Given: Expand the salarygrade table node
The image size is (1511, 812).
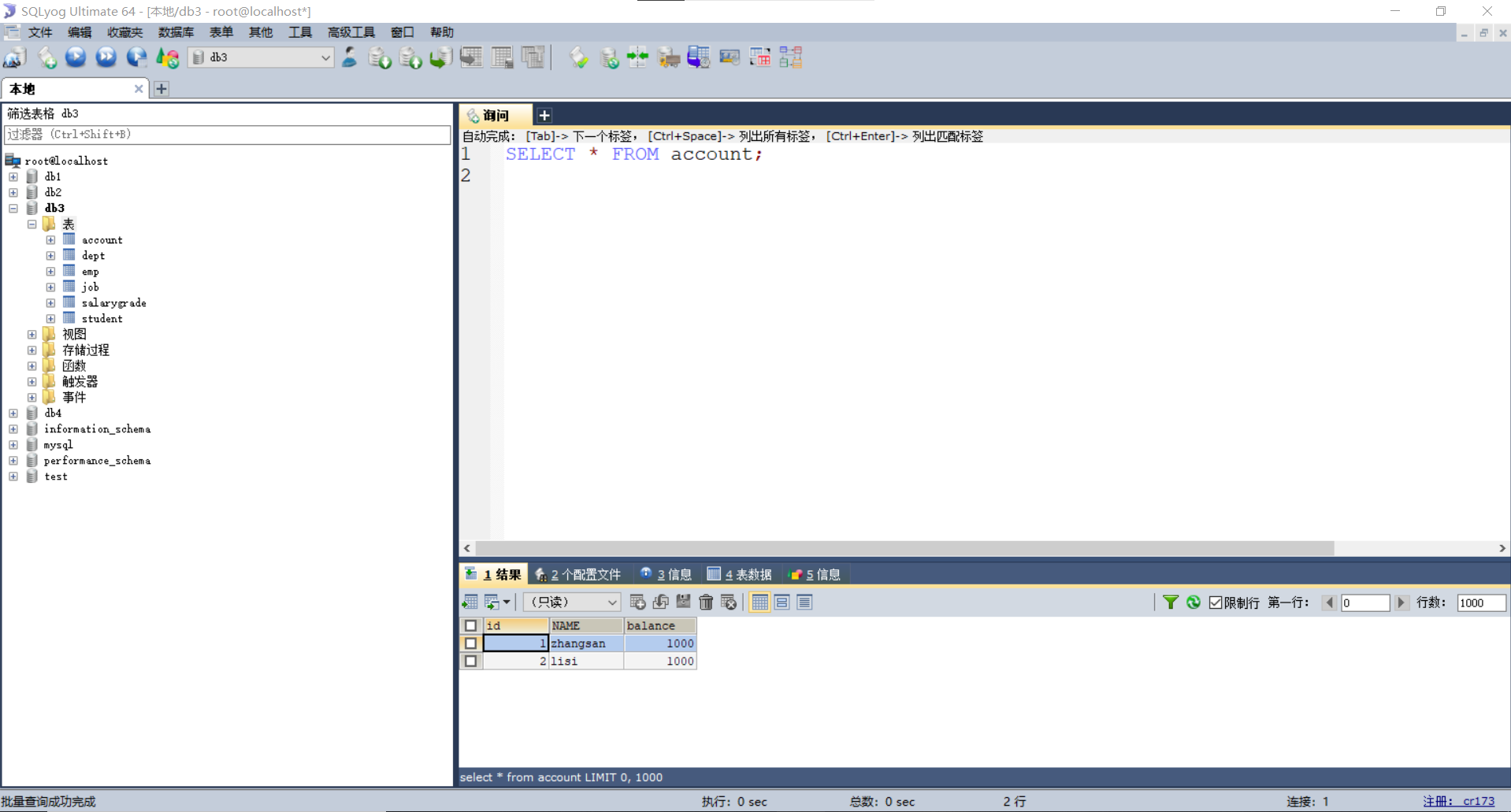Looking at the screenshot, I should (x=50, y=302).
